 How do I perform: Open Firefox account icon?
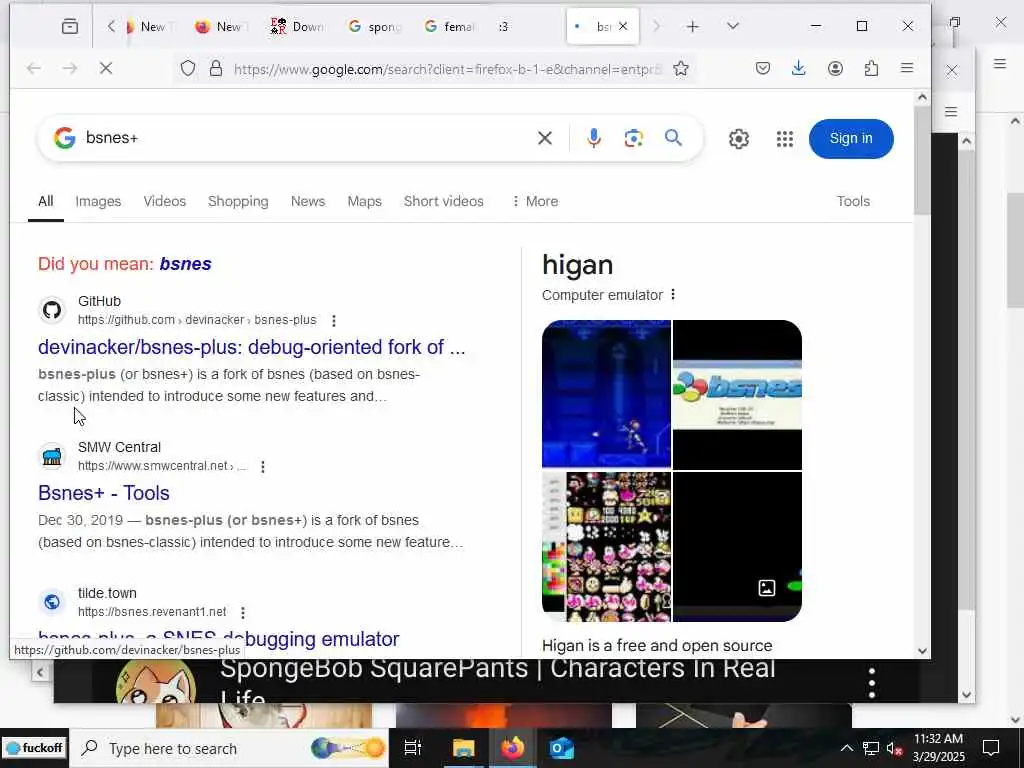coord(835,68)
